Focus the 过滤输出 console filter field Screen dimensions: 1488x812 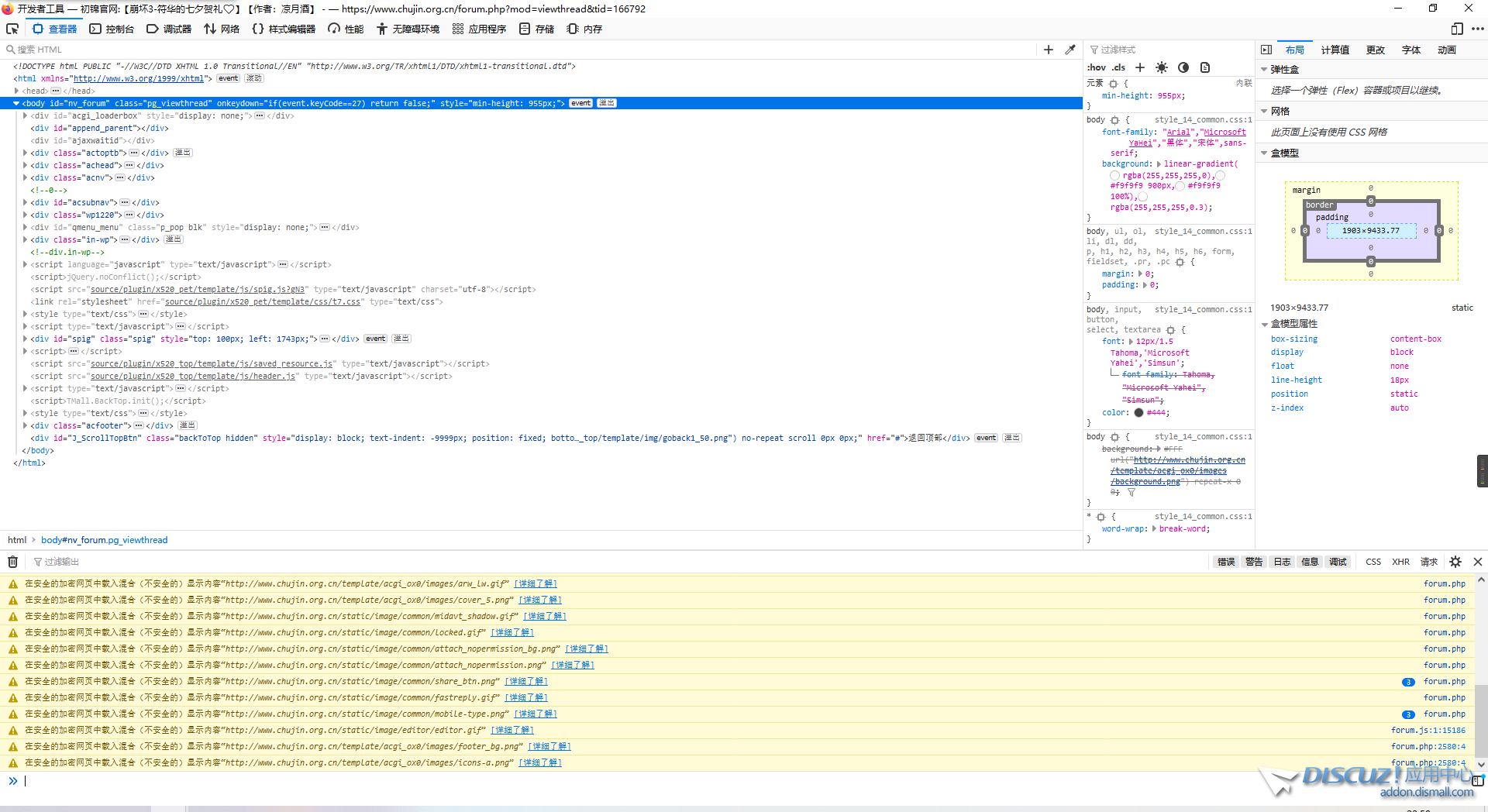point(620,562)
